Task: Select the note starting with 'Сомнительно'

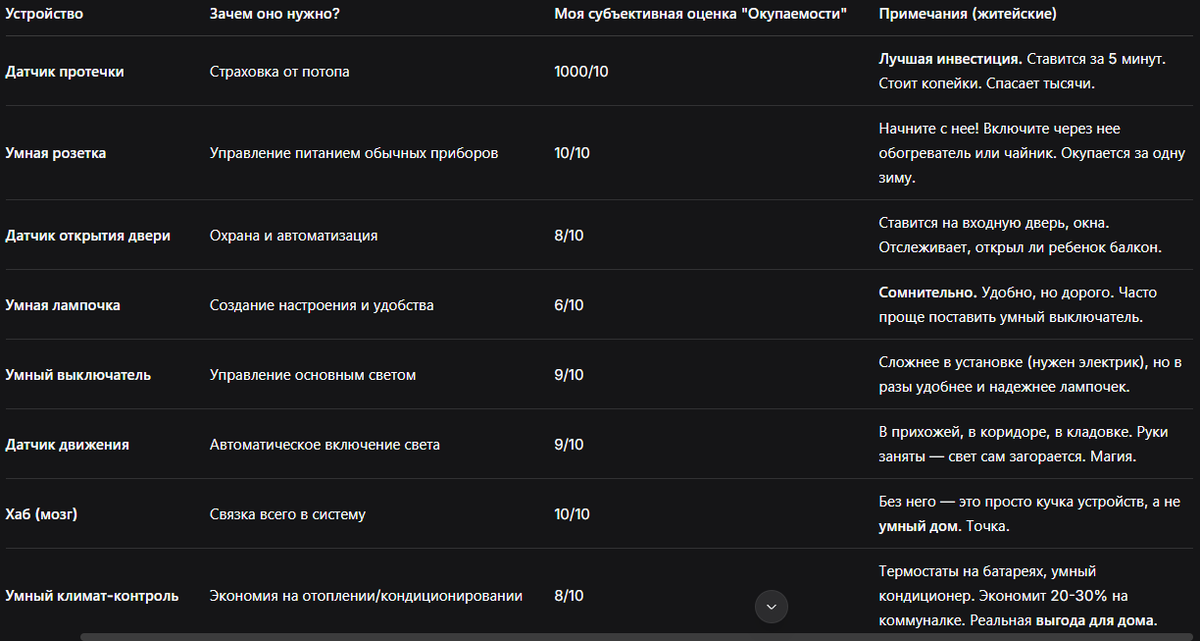Action: [1010, 291]
